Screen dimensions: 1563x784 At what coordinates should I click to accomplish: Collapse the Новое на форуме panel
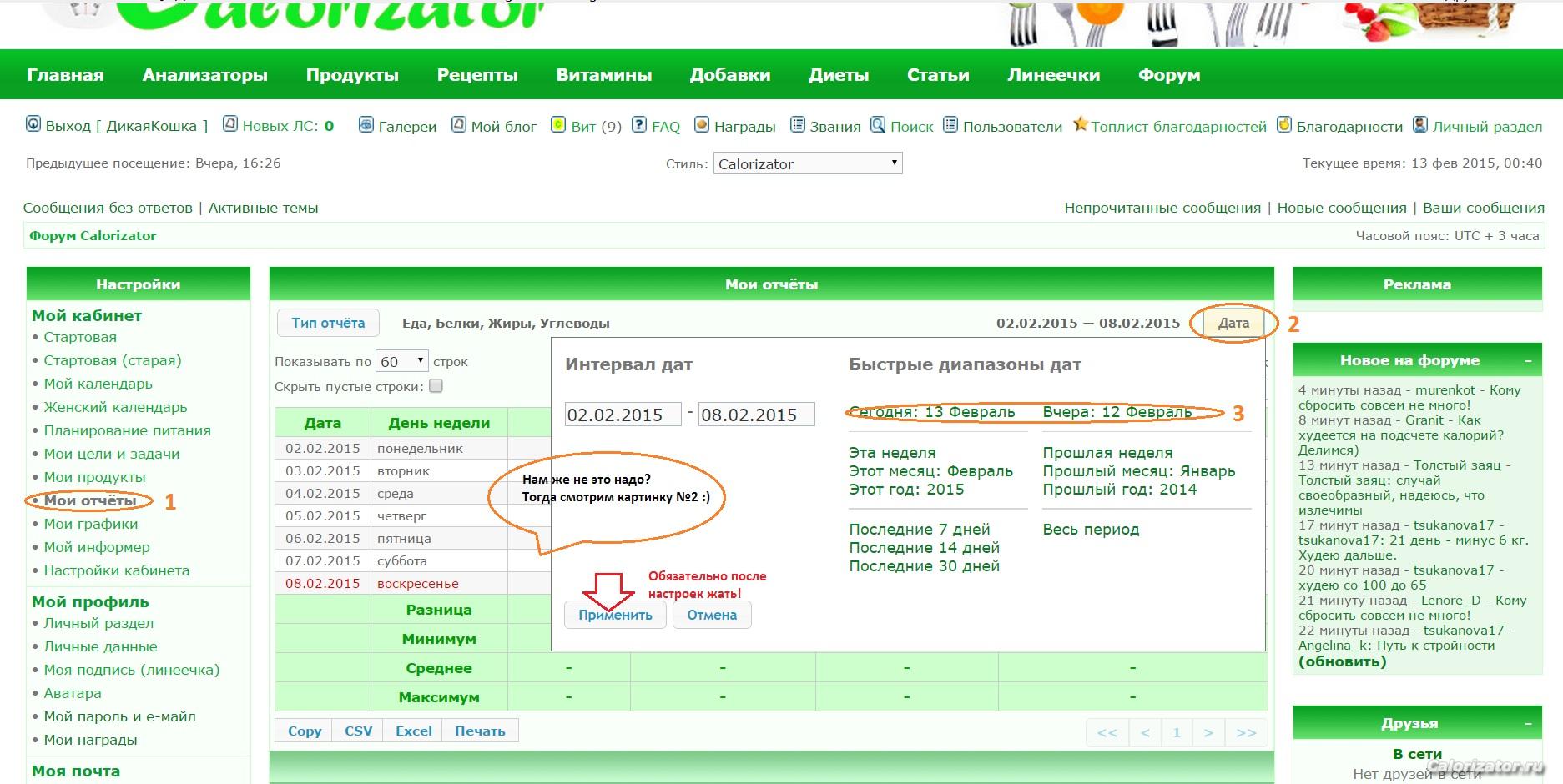[1528, 360]
